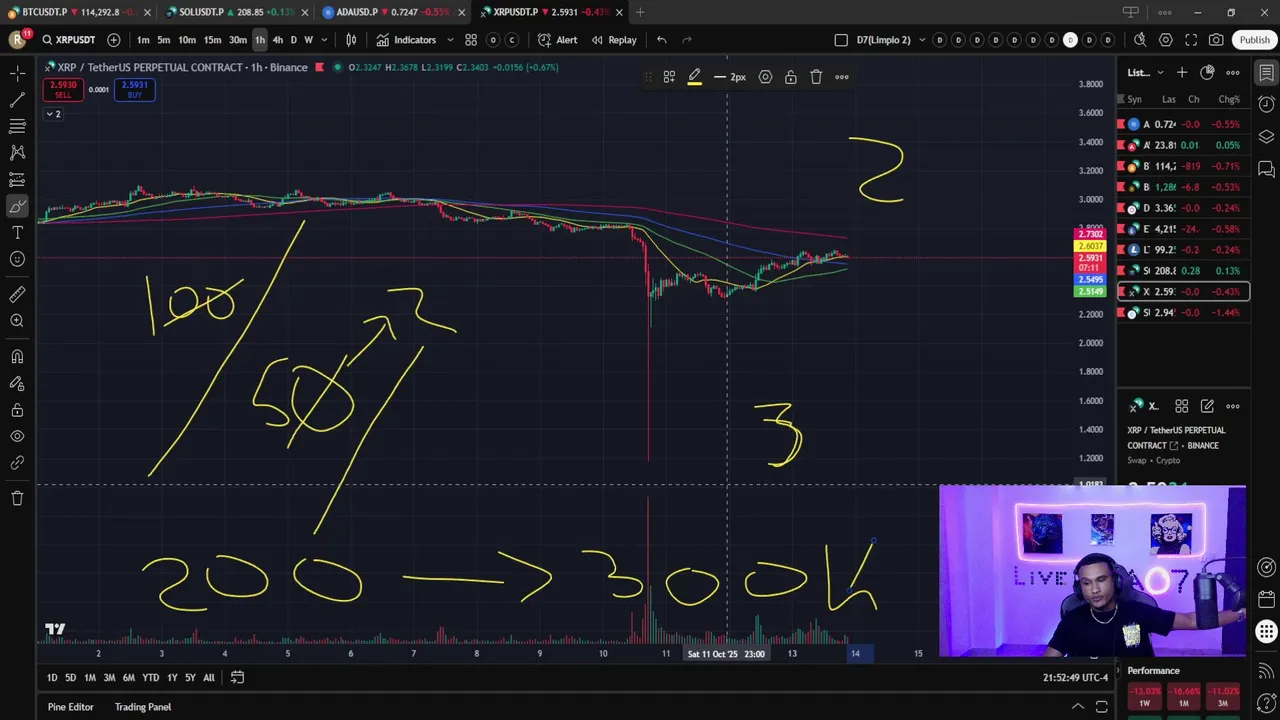Open drawing settings in floating toolbar
This screenshot has width=1280, height=720.
[x=765, y=77]
